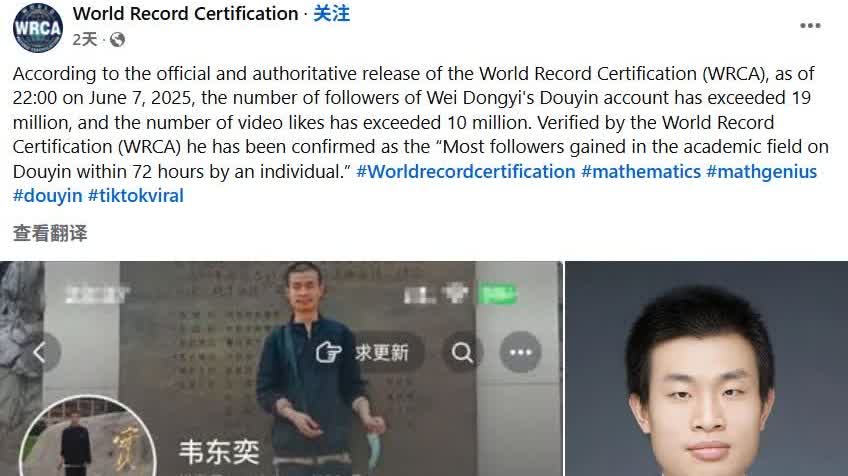The width and height of the screenshot is (848, 476).
Task: Open the WRCA page profile picture
Action: click(37, 27)
